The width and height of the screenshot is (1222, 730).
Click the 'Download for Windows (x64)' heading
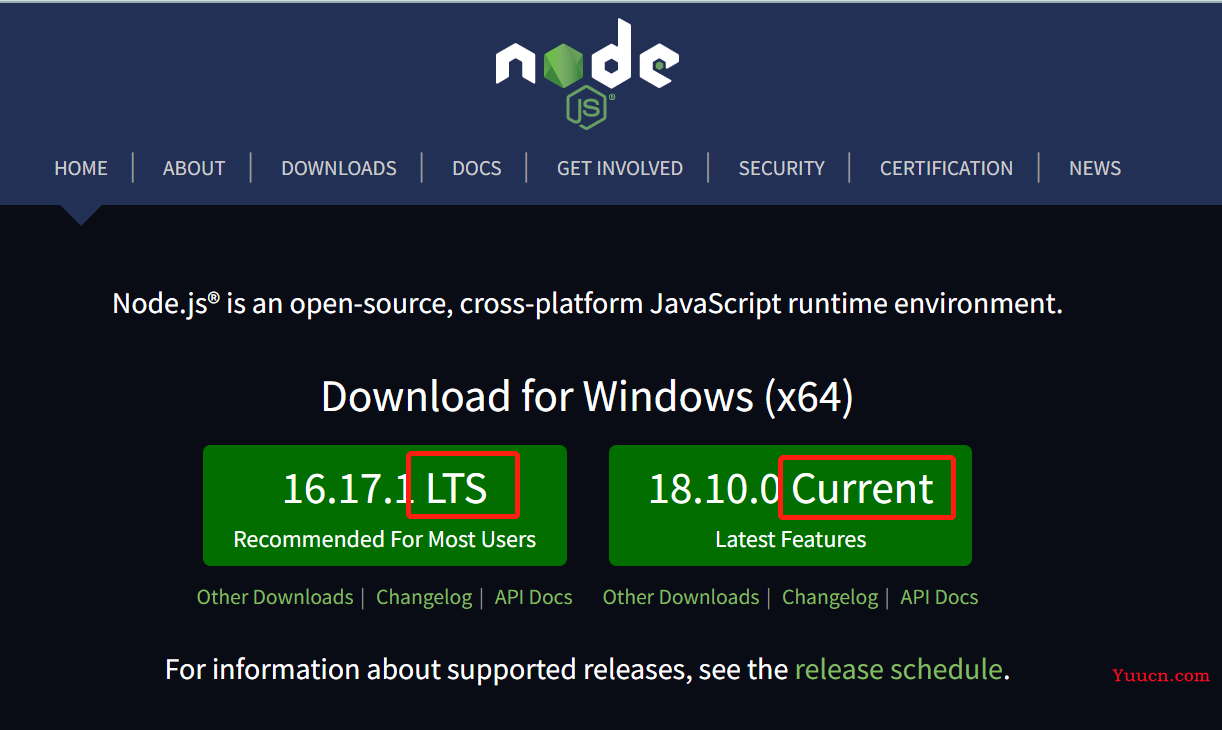pos(587,397)
